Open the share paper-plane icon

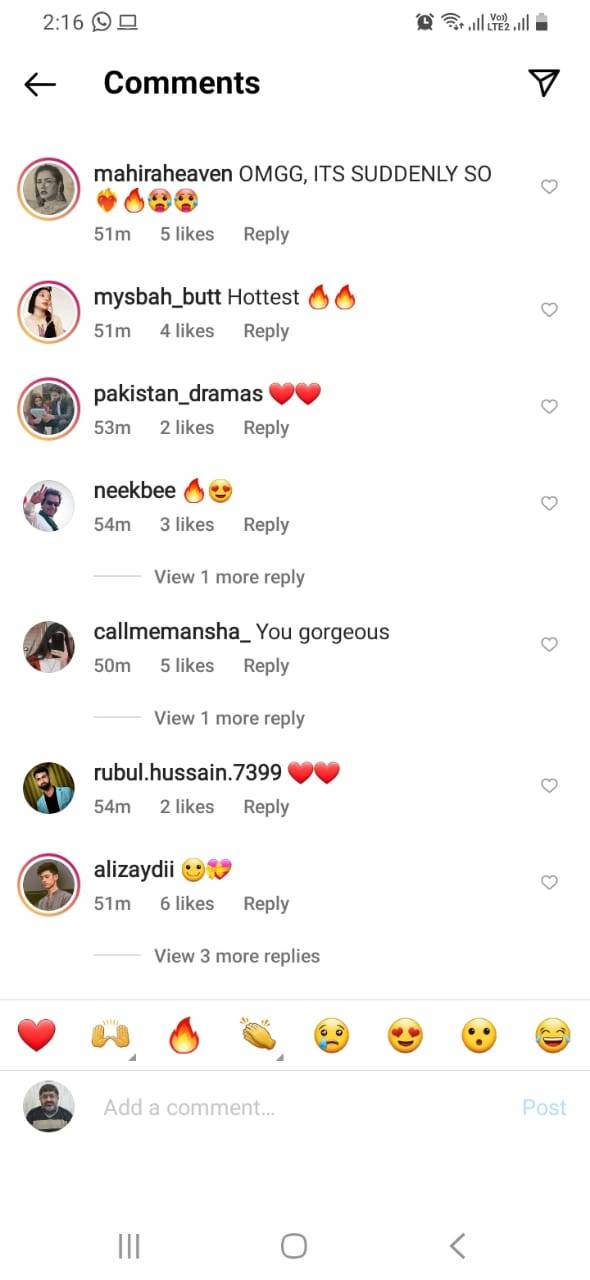pos(543,83)
